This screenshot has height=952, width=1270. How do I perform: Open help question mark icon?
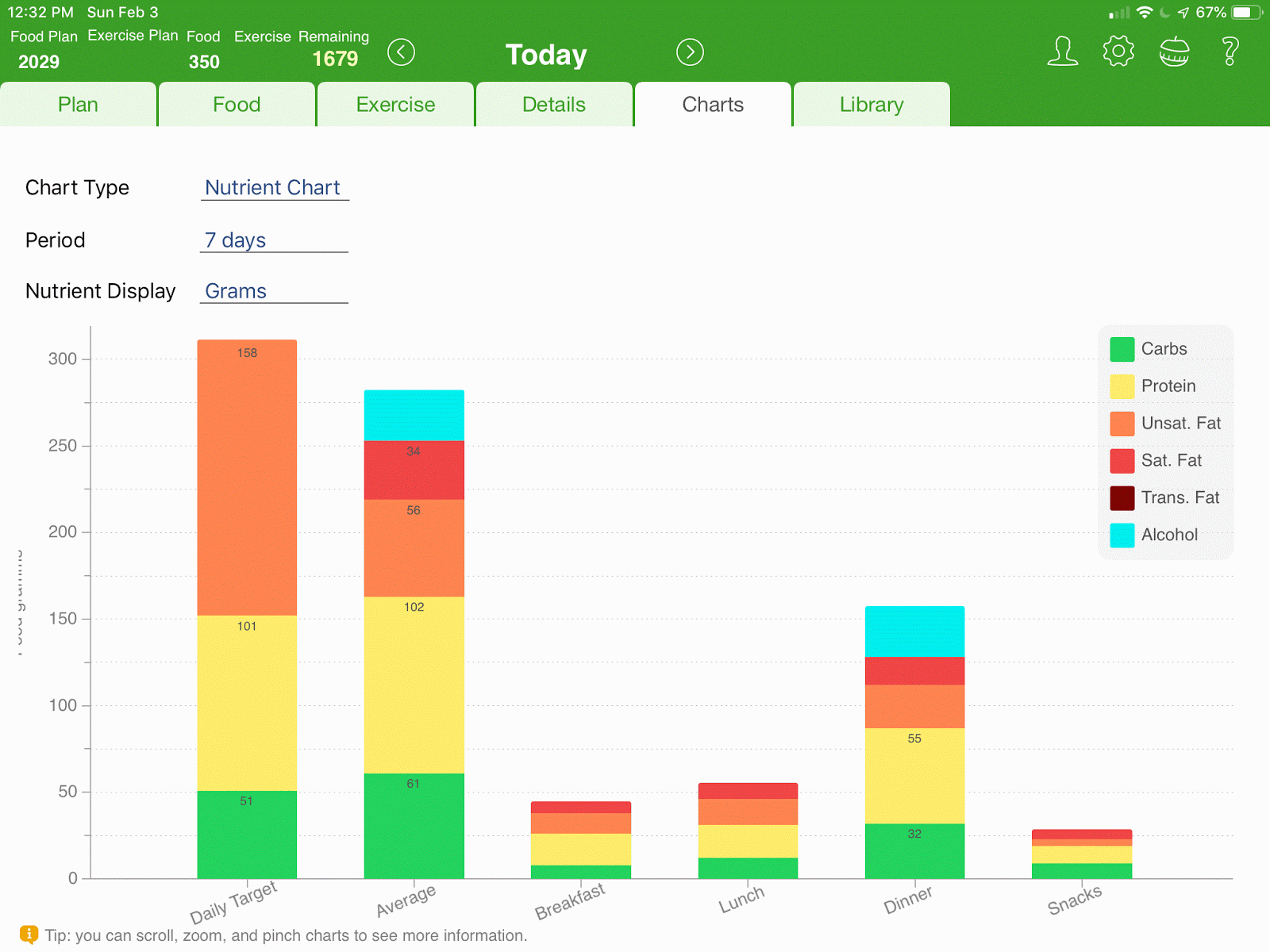(x=1230, y=52)
